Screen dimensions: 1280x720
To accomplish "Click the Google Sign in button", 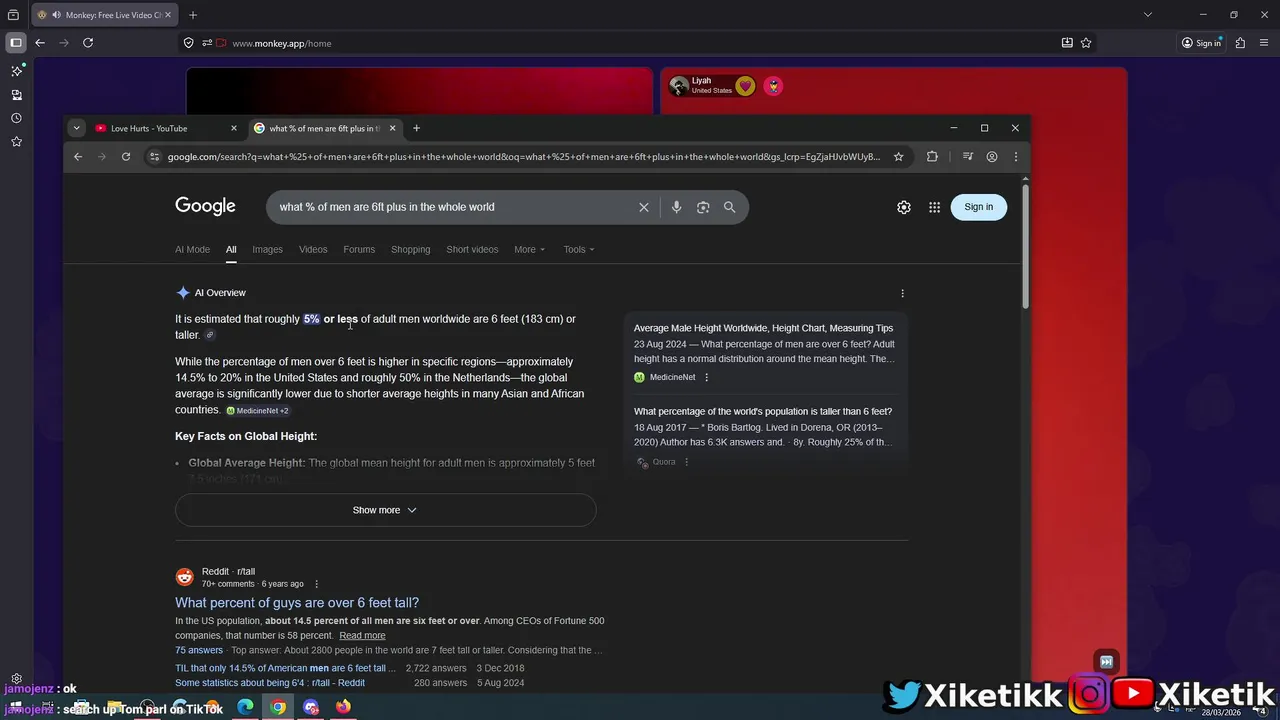I will [979, 207].
